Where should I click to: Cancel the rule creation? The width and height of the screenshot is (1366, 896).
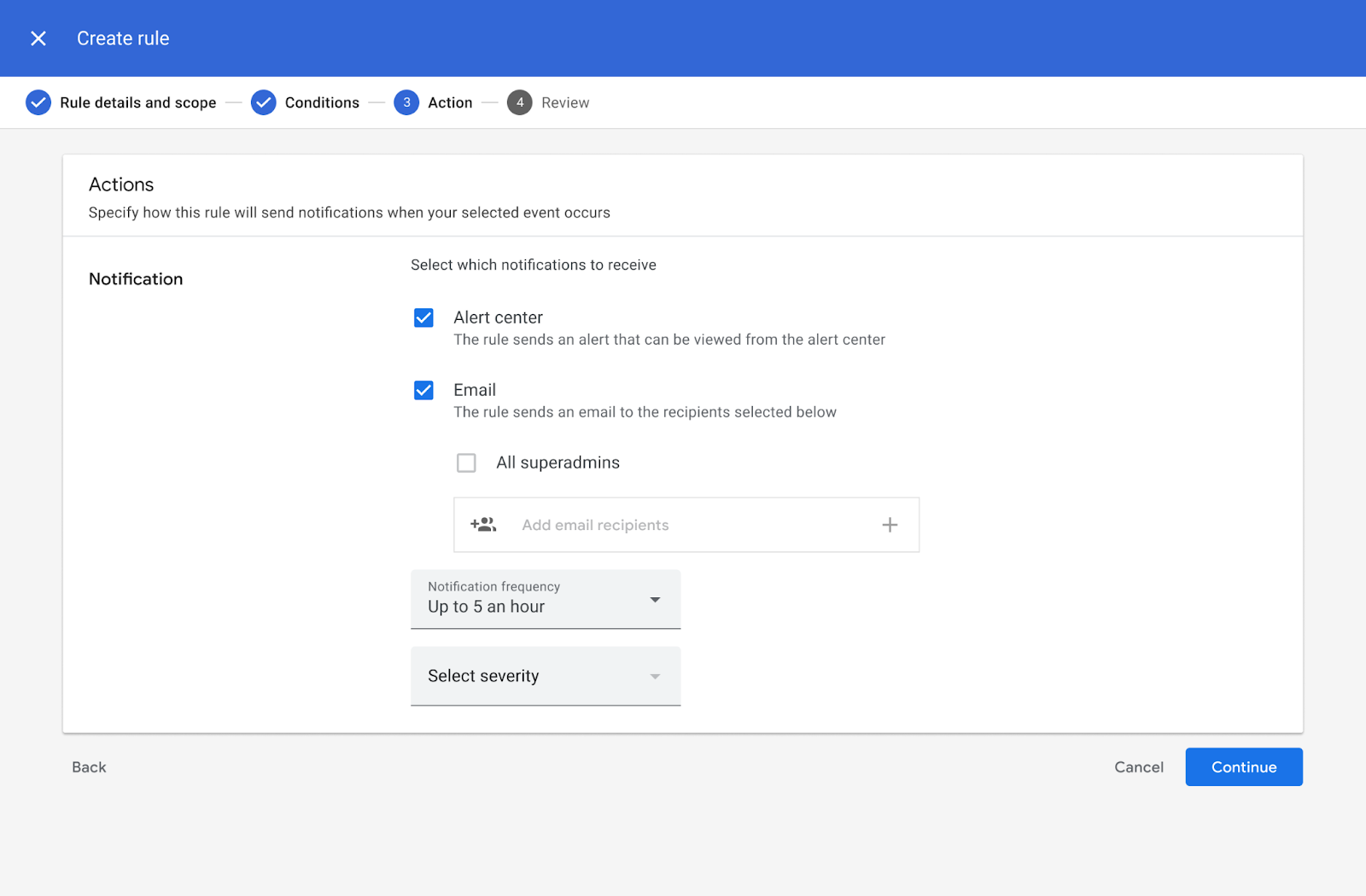point(1138,766)
